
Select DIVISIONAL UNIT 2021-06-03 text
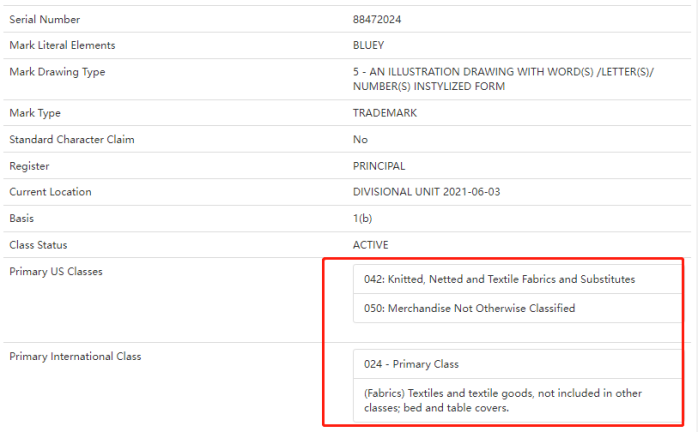pyautogui.click(x=426, y=192)
